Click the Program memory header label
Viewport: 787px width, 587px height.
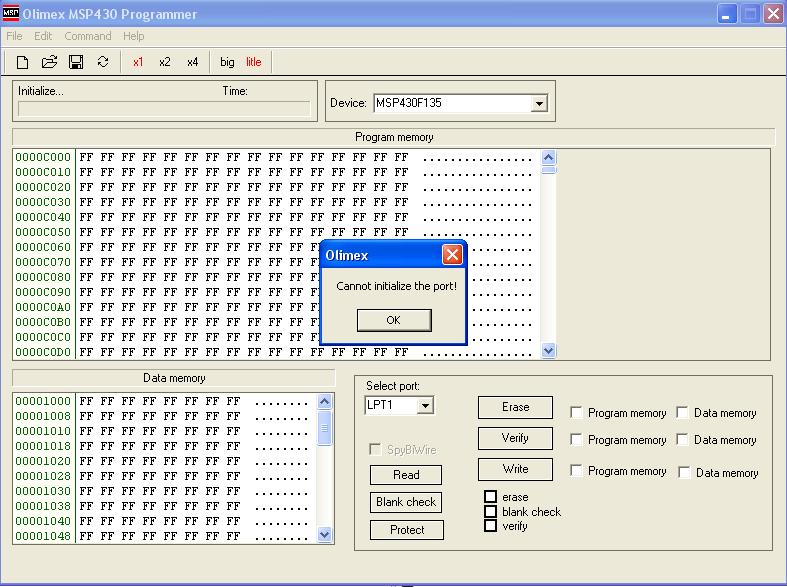click(x=394, y=137)
